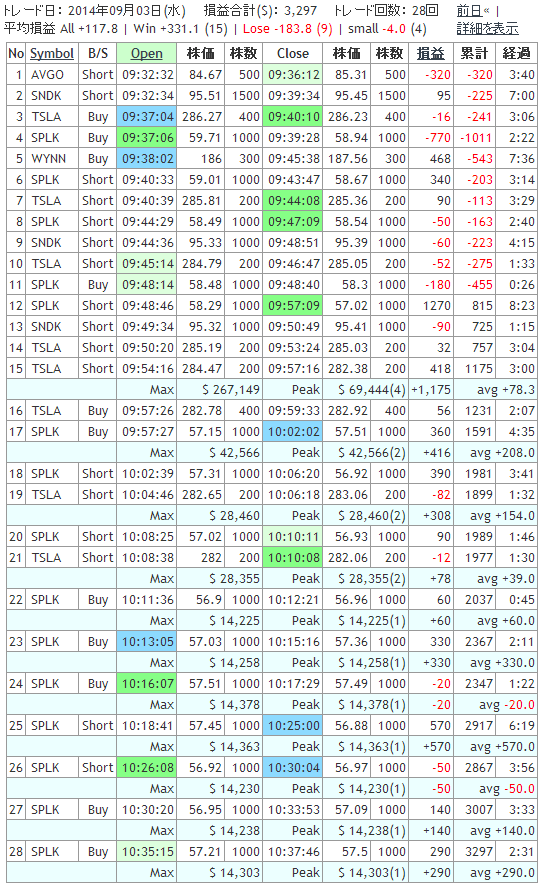This screenshot has height=887, width=543.
Task: Click cumulative value -1011 in row 4
Action: pyautogui.click(x=476, y=137)
